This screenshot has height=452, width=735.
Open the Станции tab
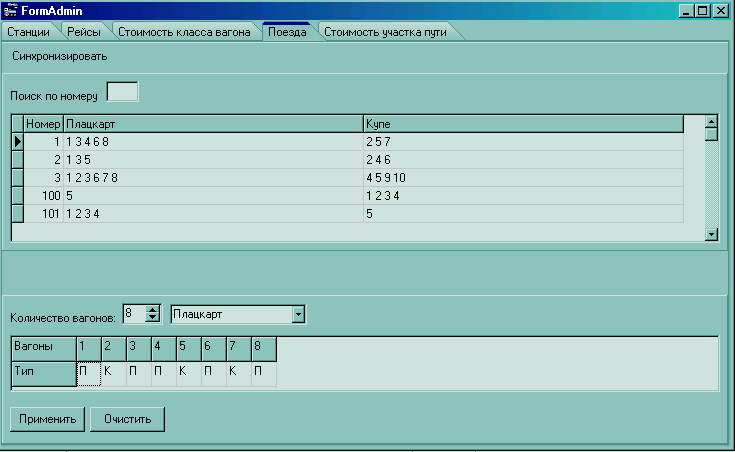[29, 32]
